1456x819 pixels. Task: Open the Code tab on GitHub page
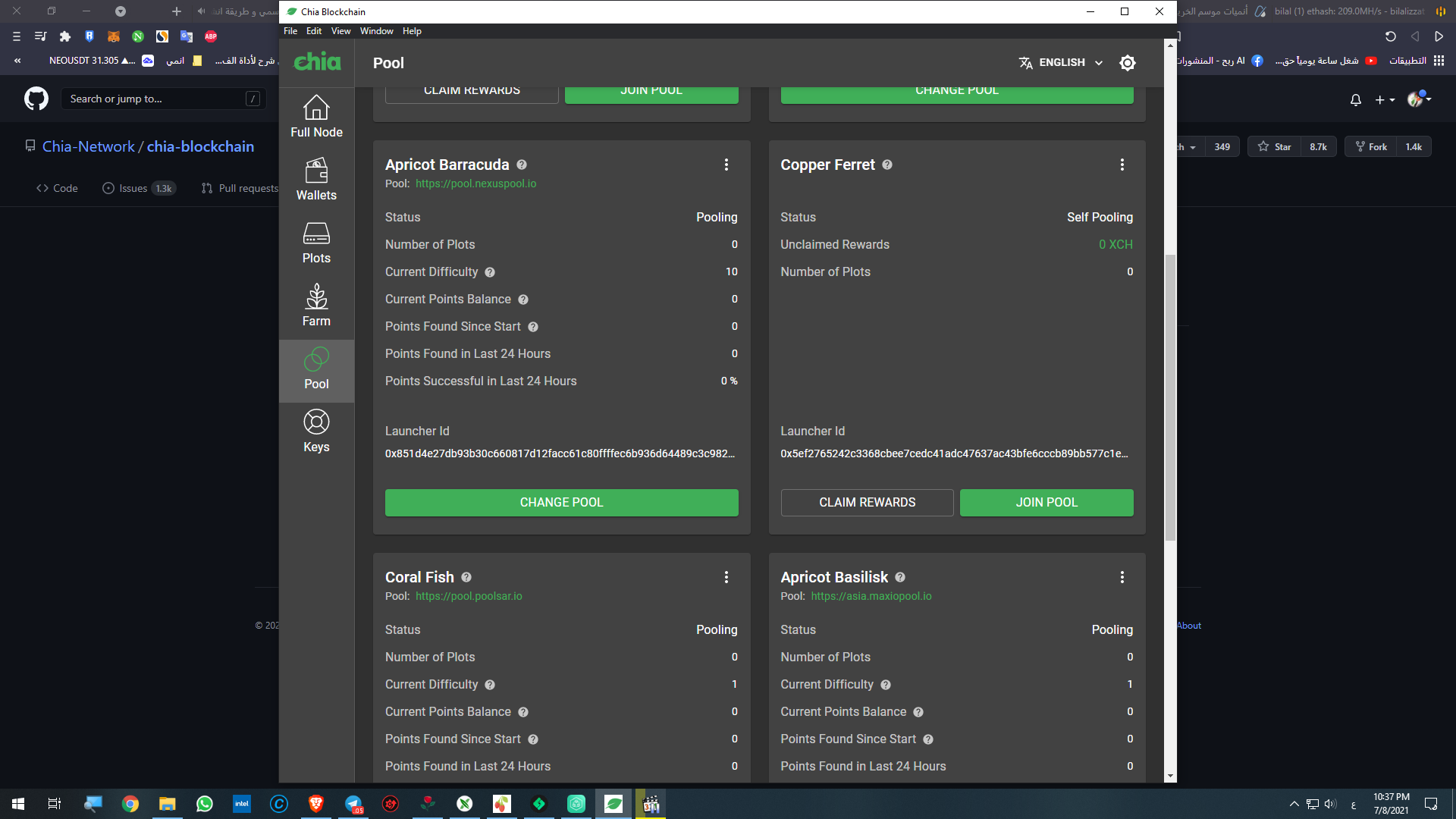coord(57,188)
